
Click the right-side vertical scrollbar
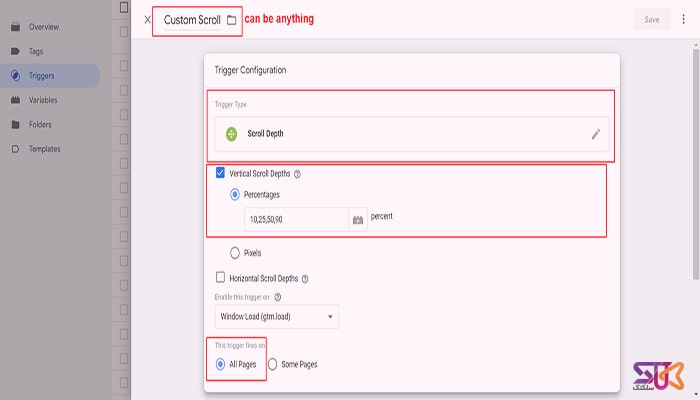point(696,162)
